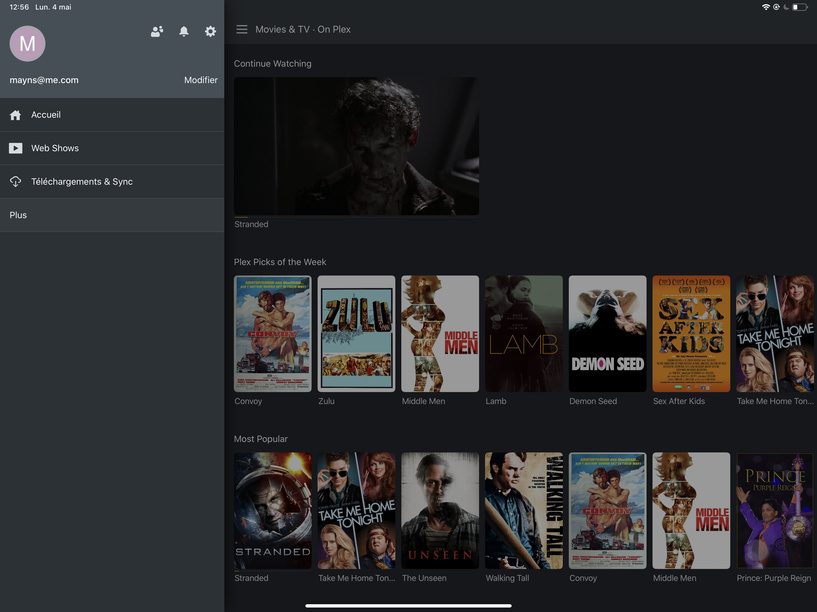Open the Demon Seed poster

[608, 333]
